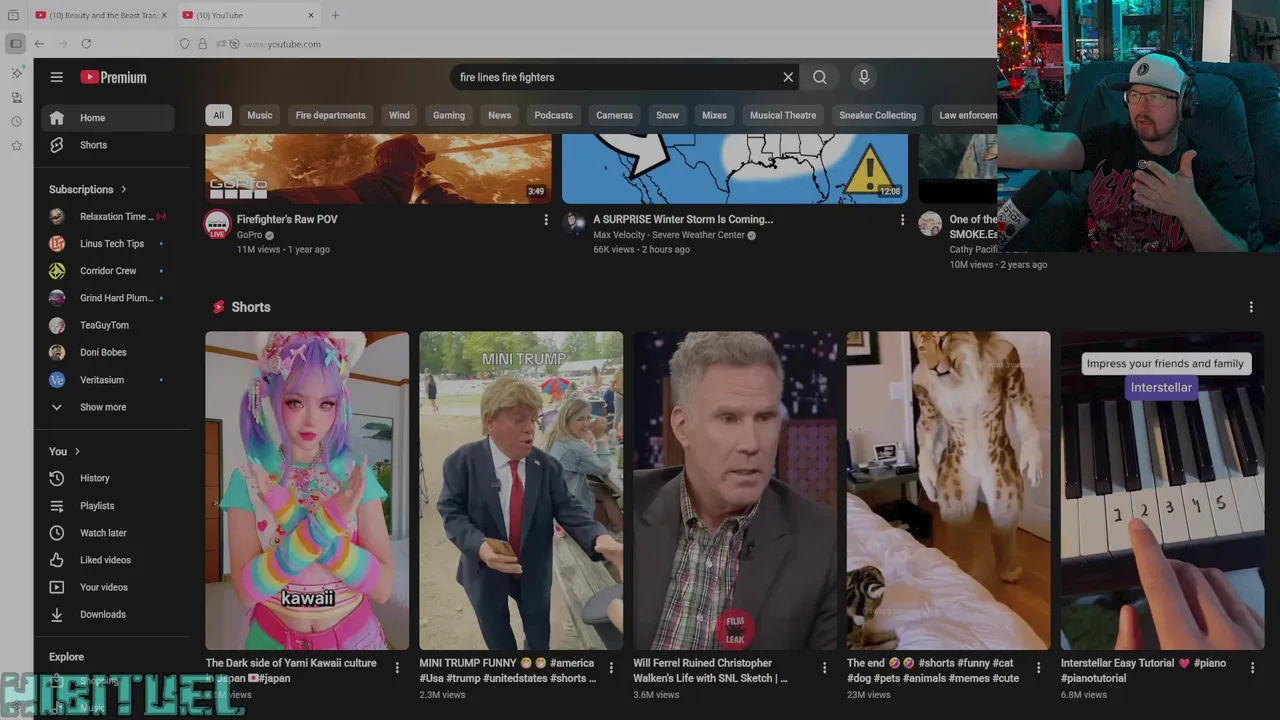The image size is (1280, 720).
Task: Start voice search with the microphone icon
Action: 864,77
